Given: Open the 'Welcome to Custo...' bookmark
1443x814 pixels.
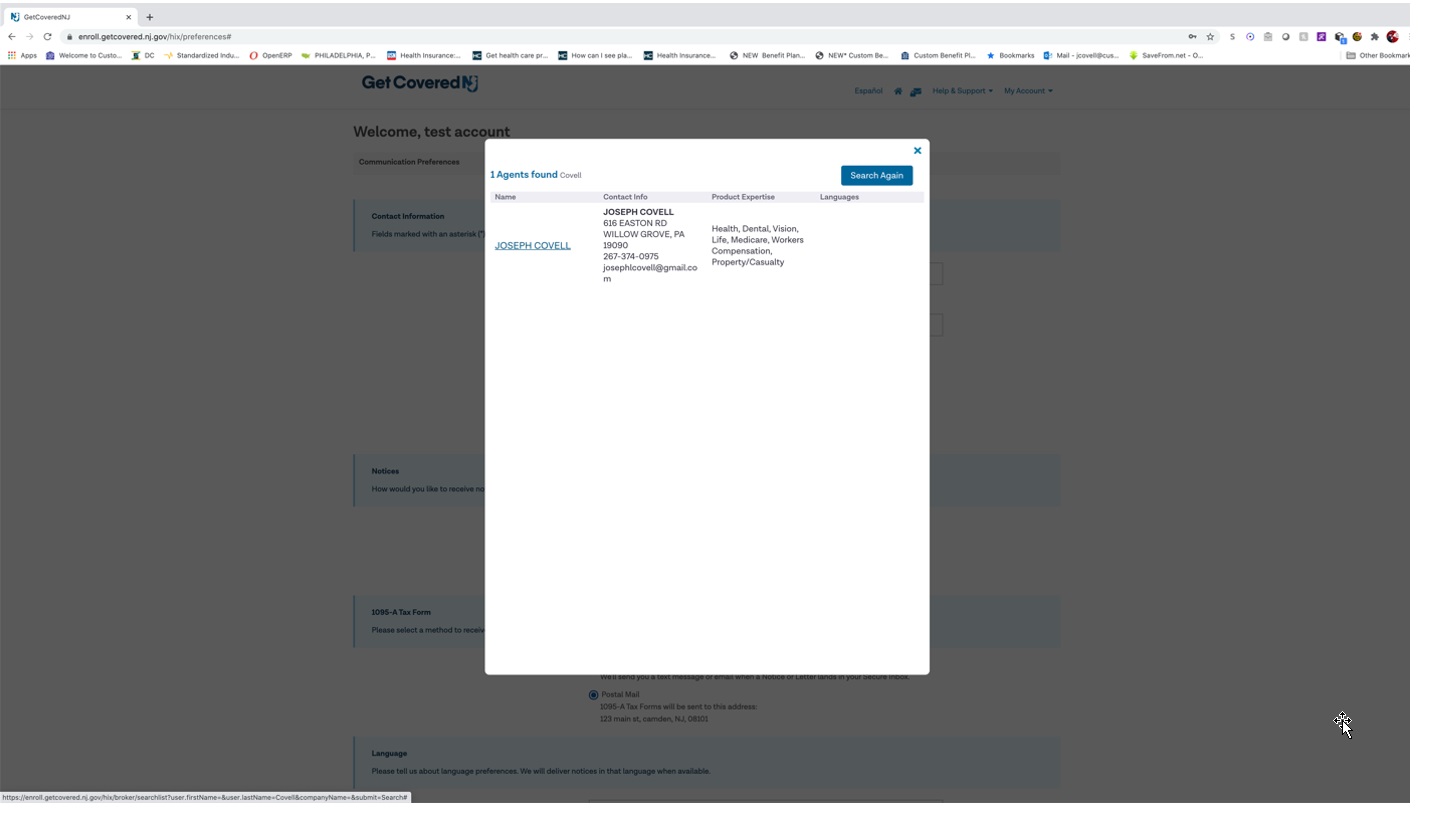Looking at the screenshot, I should pyautogui.click(x=83, y=56).
